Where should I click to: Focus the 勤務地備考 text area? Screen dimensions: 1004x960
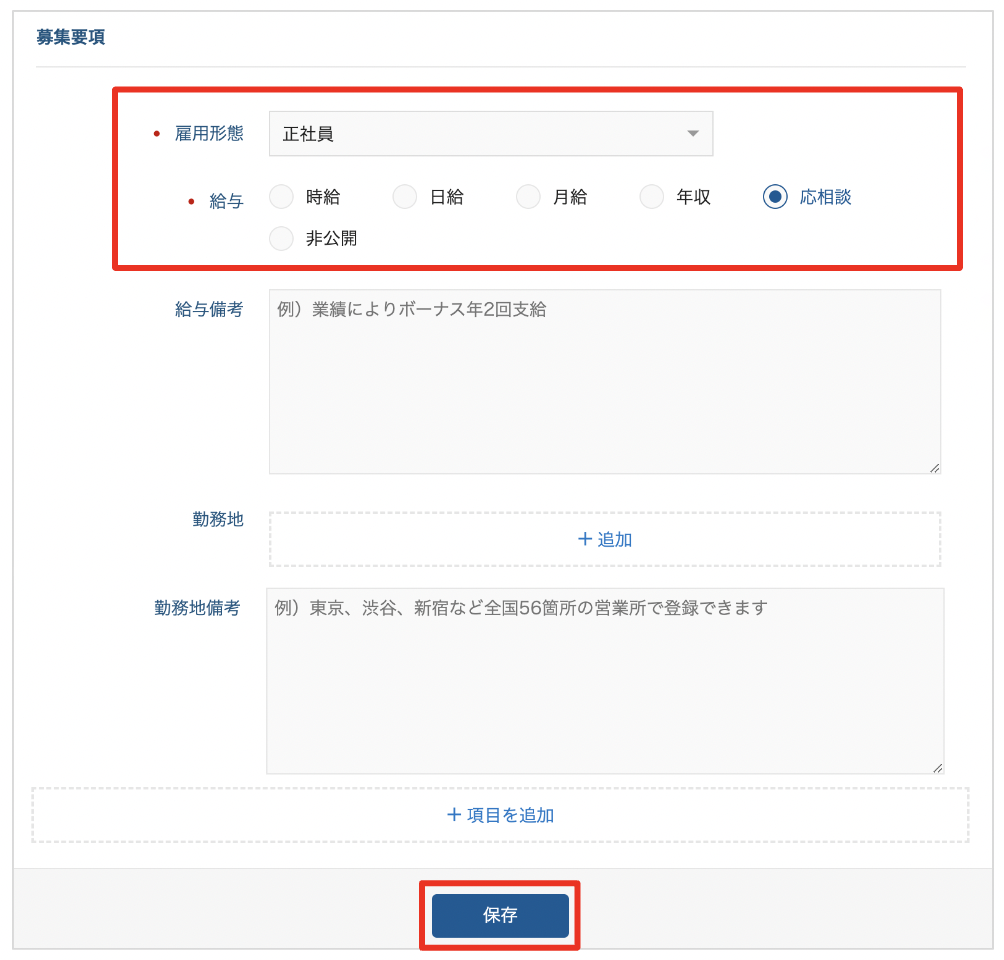point(604,680)
